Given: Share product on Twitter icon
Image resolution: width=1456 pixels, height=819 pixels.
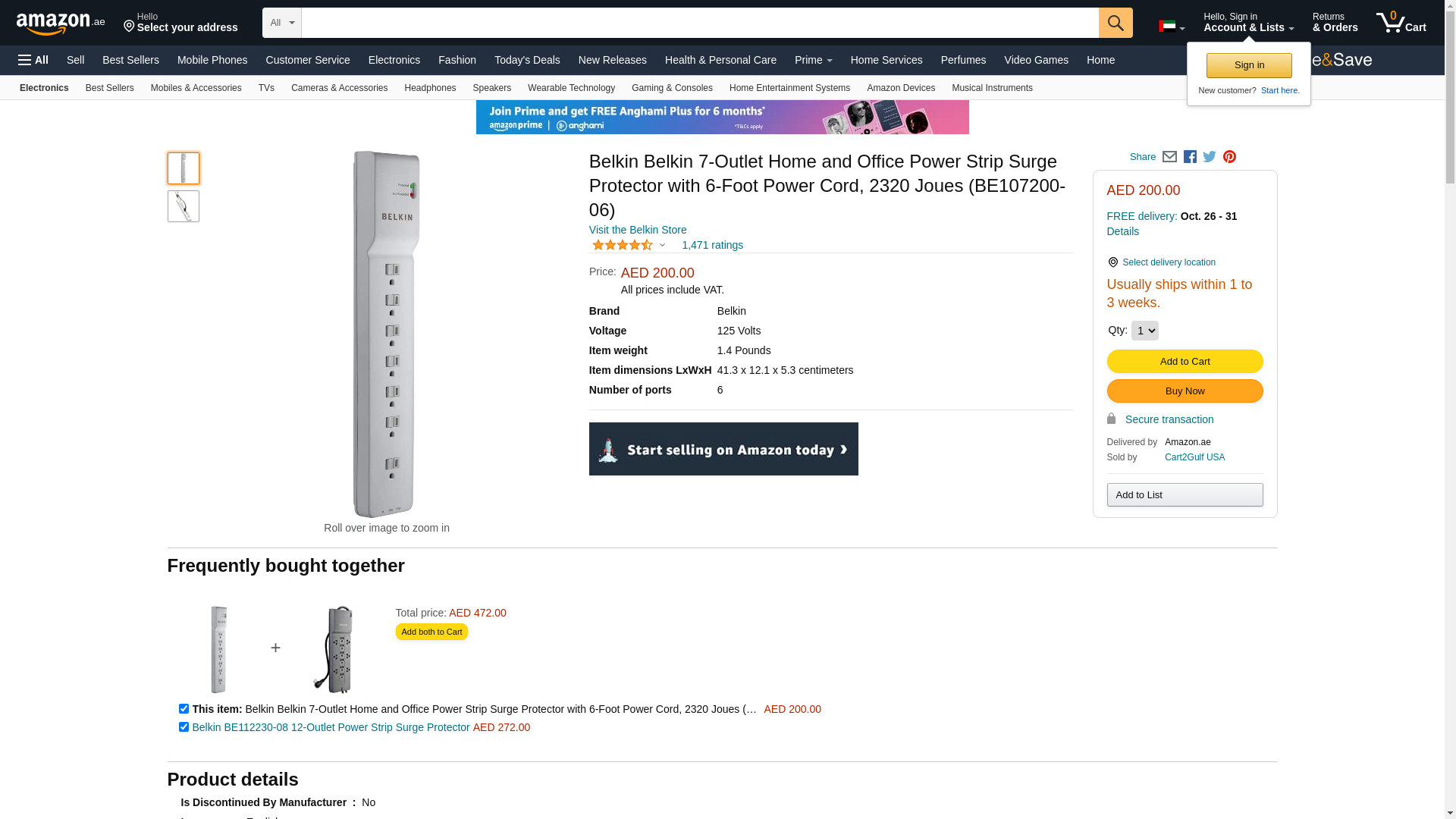Looking at the screenshot, I should click(1210, 157).
